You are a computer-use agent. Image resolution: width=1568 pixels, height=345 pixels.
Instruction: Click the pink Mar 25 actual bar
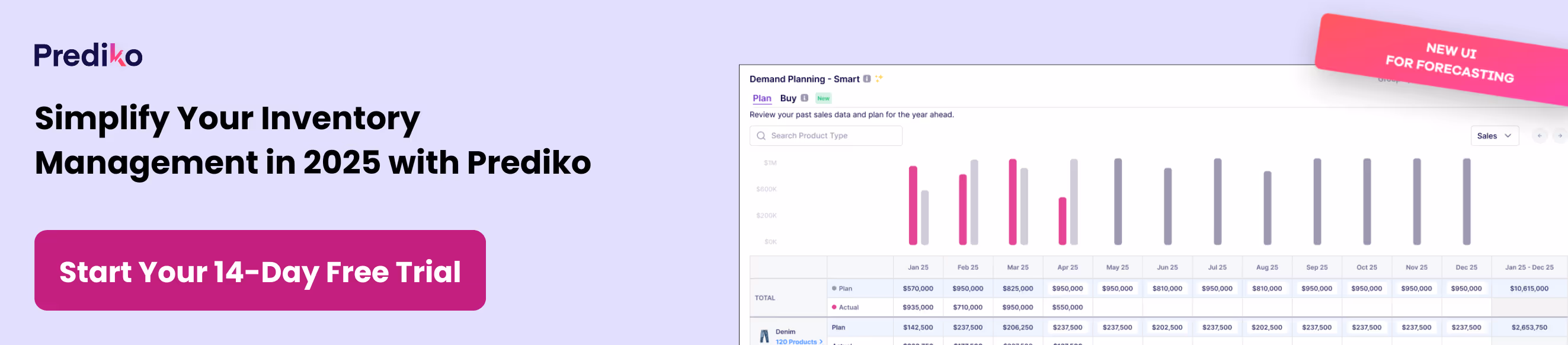pos(1012,202)
